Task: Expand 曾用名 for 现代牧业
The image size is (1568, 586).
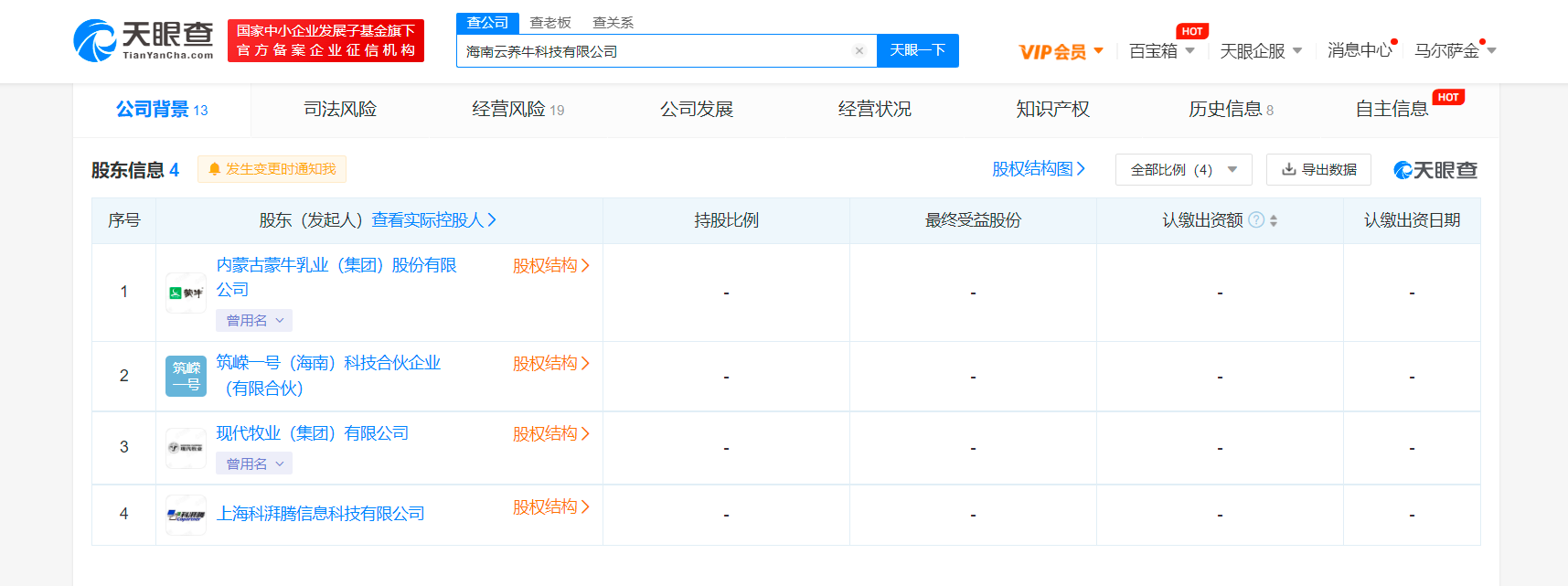Action: click(x=254, y=464)
